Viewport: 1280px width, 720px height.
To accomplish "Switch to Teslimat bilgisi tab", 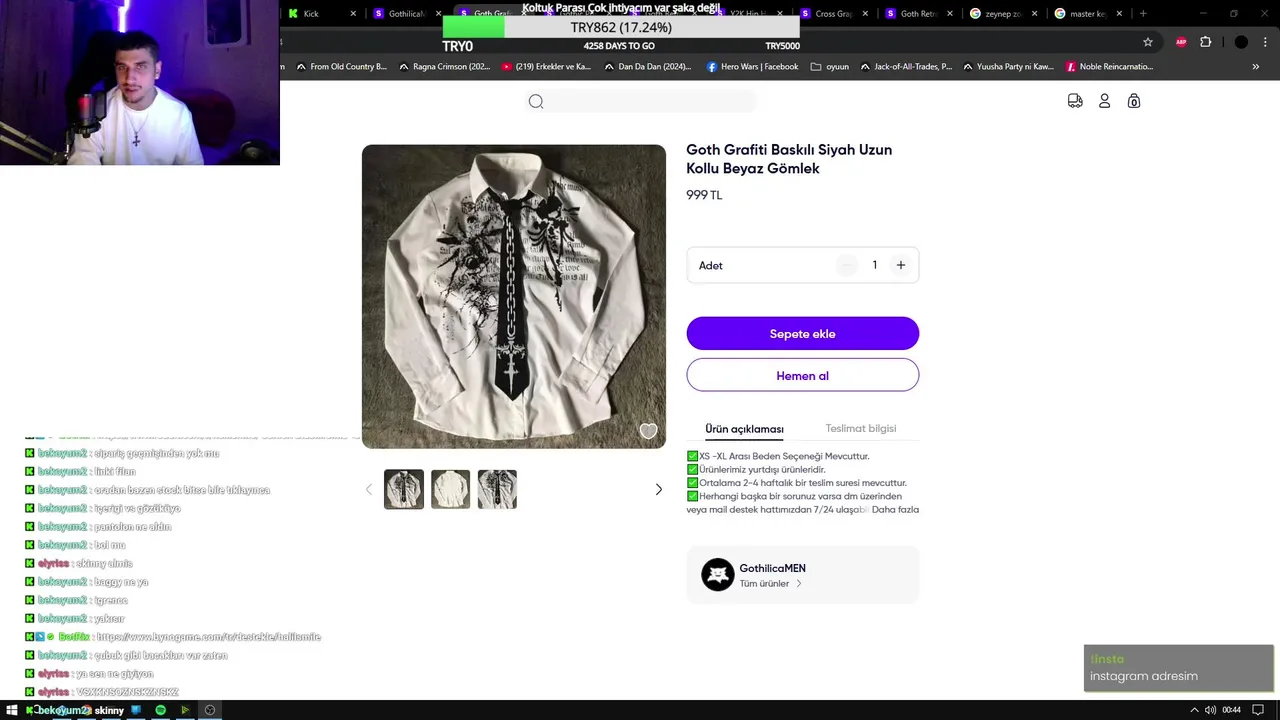I will tap(861, 428).
